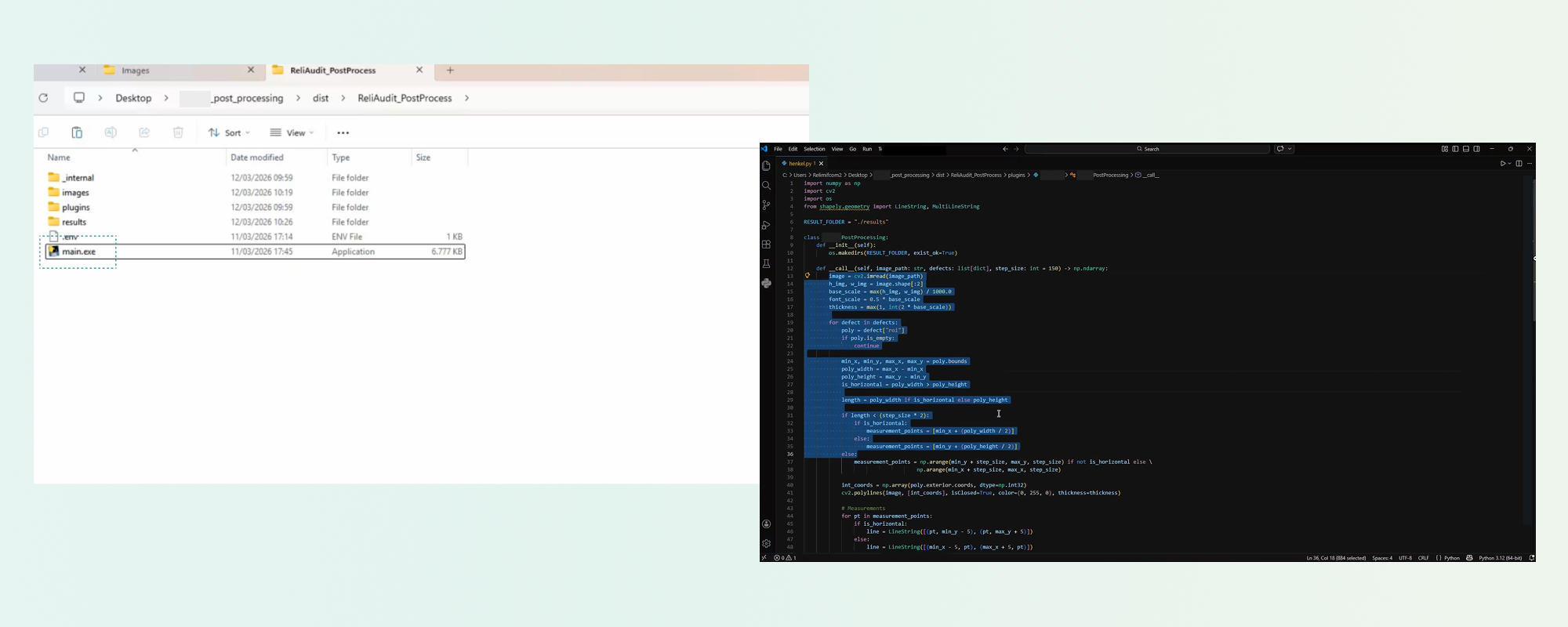This screenshot has width=1568, height=627.
Task: Click the Rename icon in File Explorer toolbar
Action: point(111,132)
